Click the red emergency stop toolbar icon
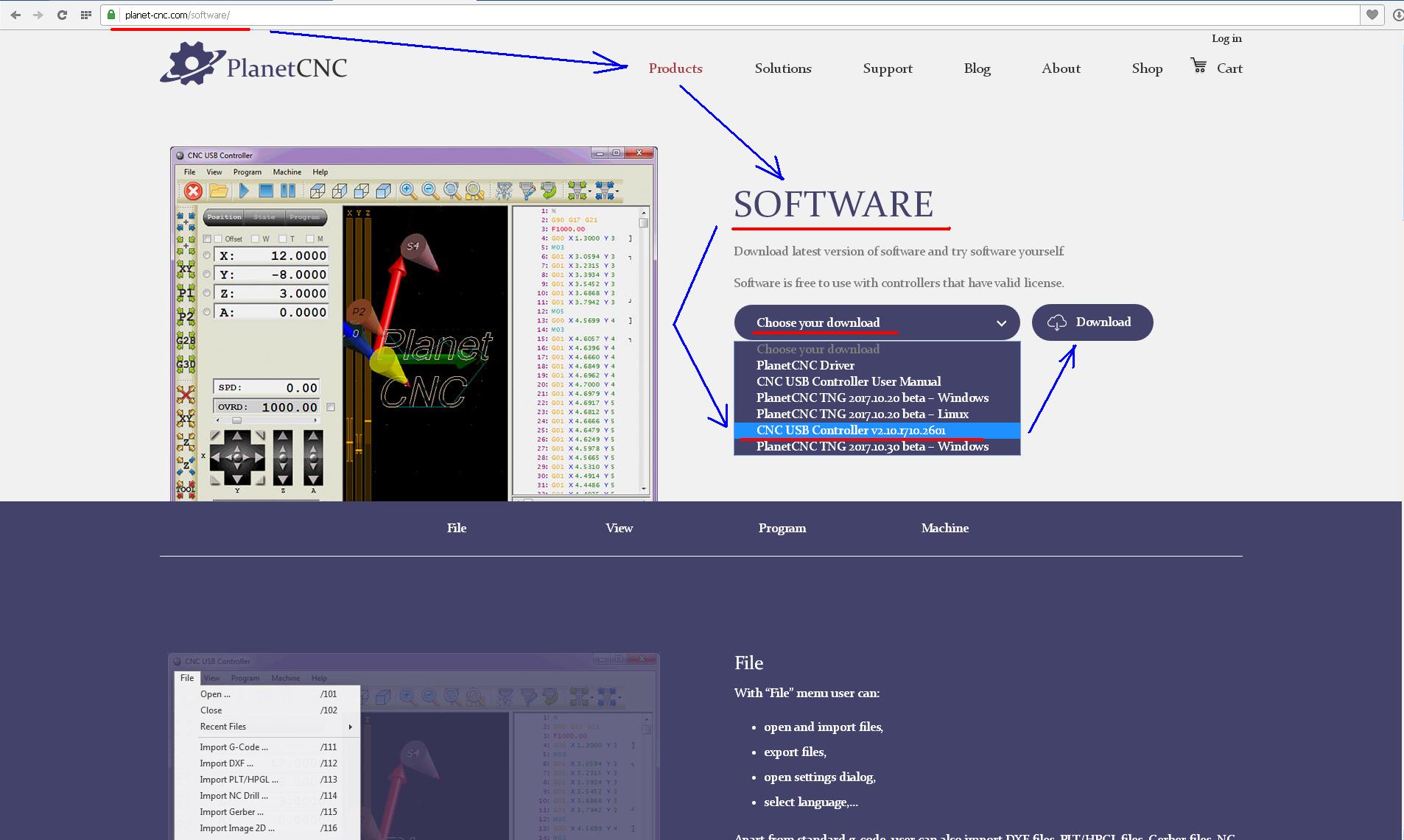 pos(193,191)
